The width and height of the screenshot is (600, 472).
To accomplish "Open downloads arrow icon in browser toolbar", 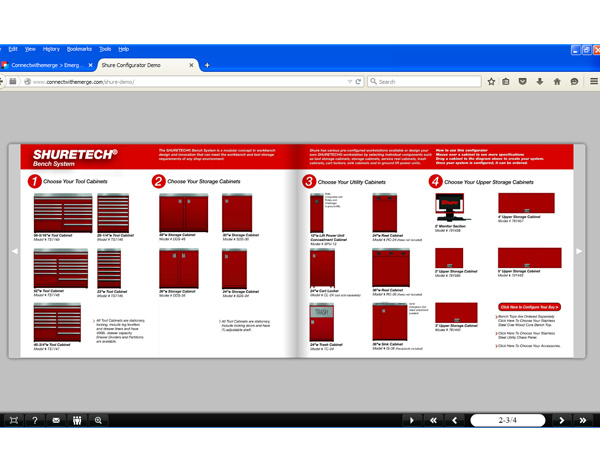I will [x=540, y=82].
